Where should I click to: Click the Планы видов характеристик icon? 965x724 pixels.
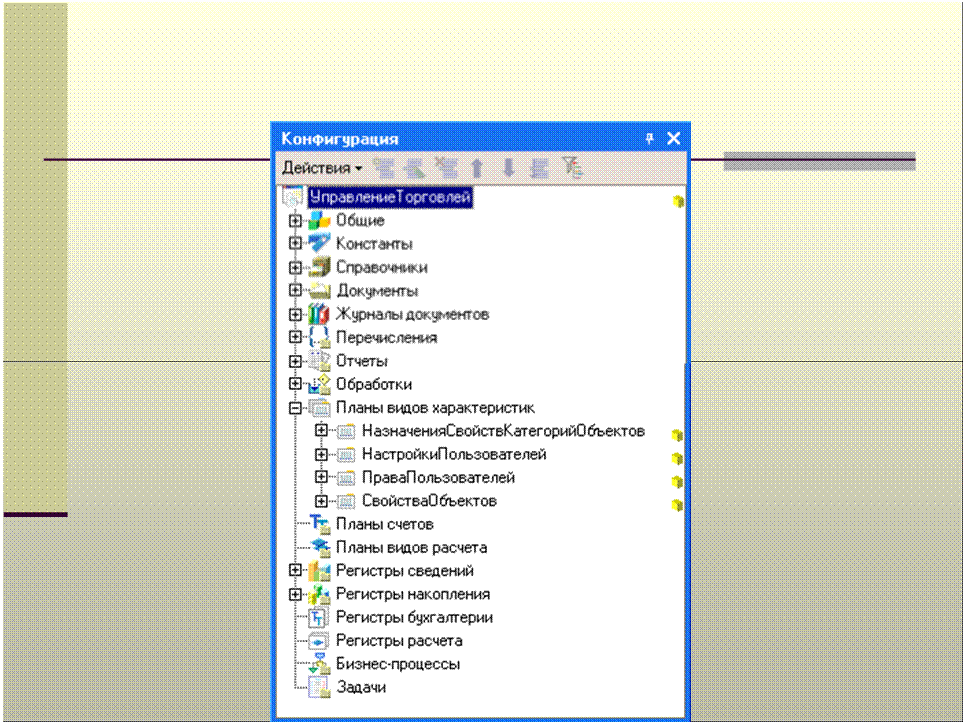coord(319,408)
